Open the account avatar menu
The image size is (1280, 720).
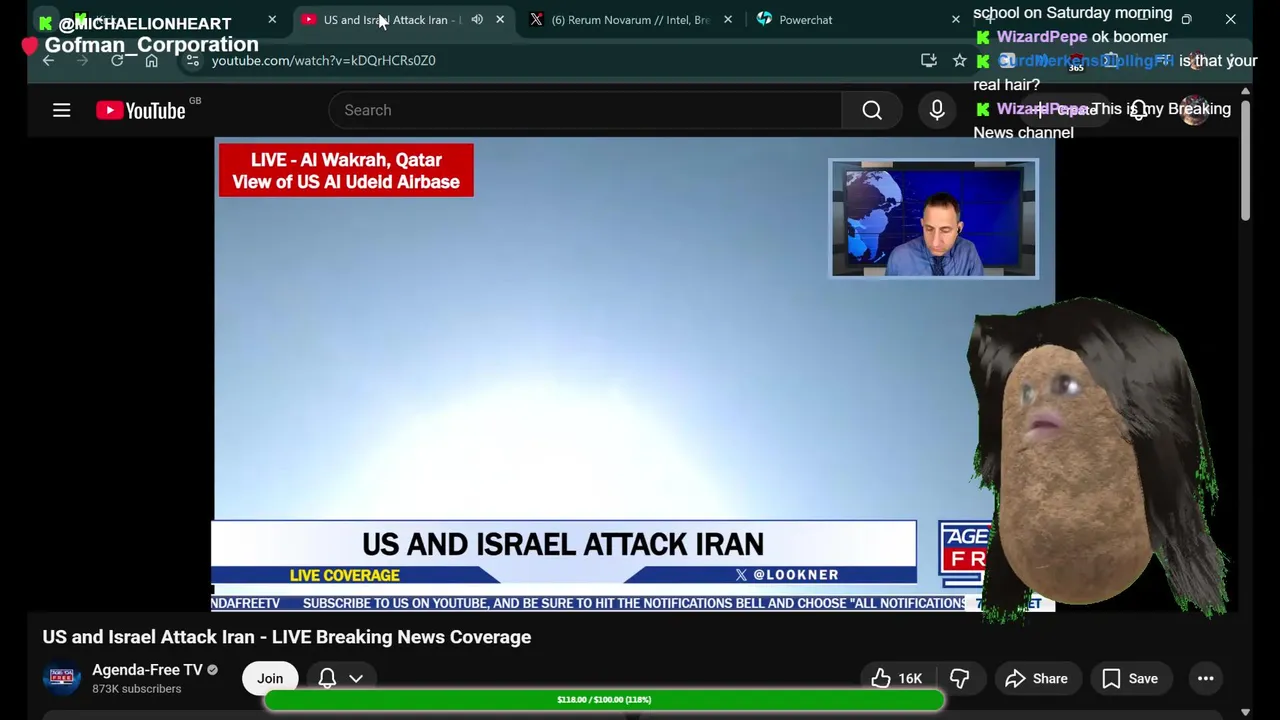coord(1194,110)
